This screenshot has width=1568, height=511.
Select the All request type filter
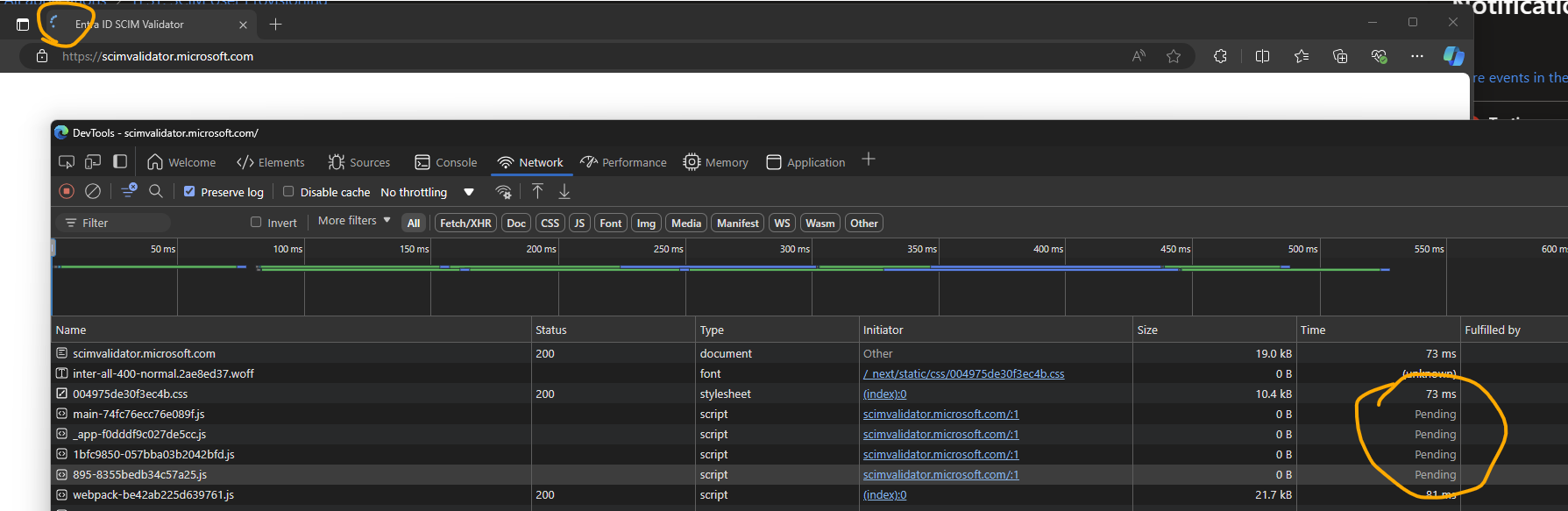(x=414, y=224)
